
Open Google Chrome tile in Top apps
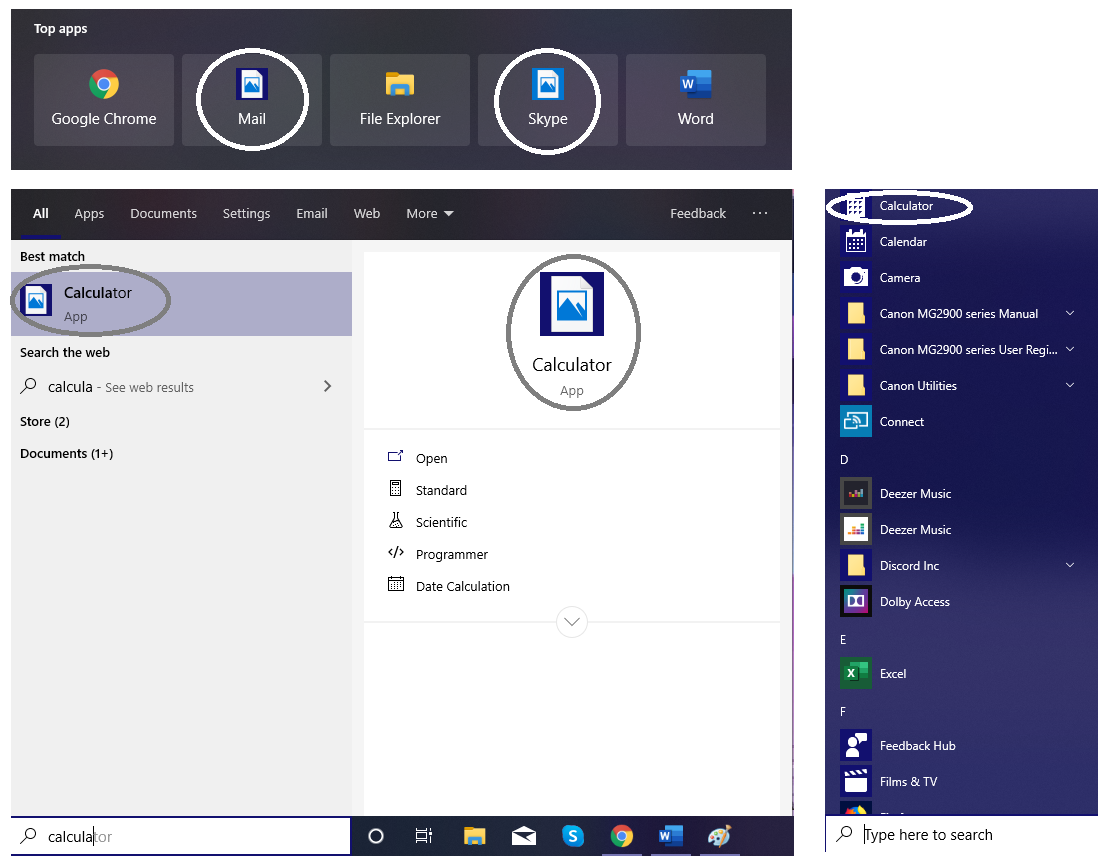click(104, 100)
